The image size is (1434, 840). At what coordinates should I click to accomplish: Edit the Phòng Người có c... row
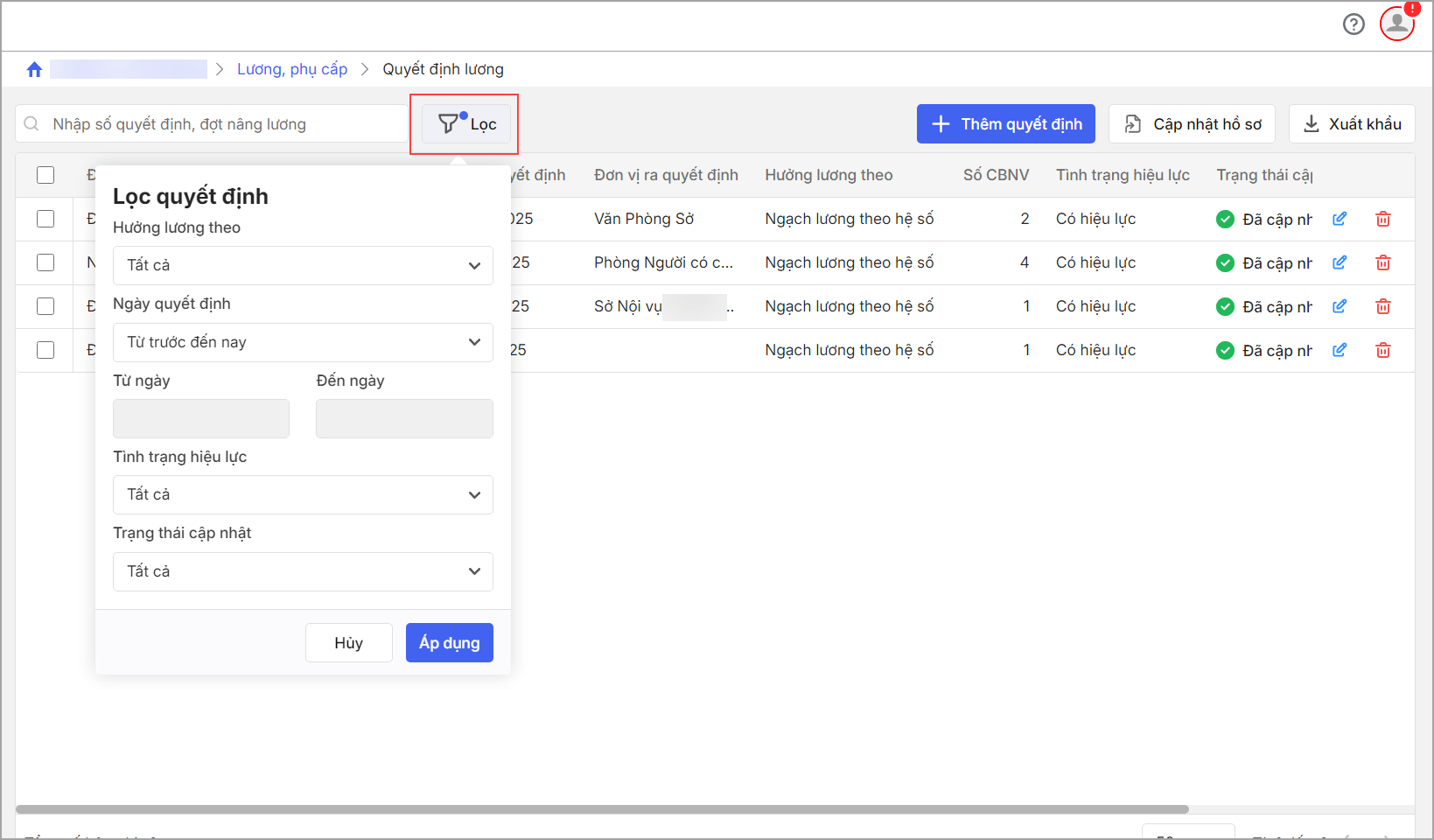click(x=1339, y=262)
